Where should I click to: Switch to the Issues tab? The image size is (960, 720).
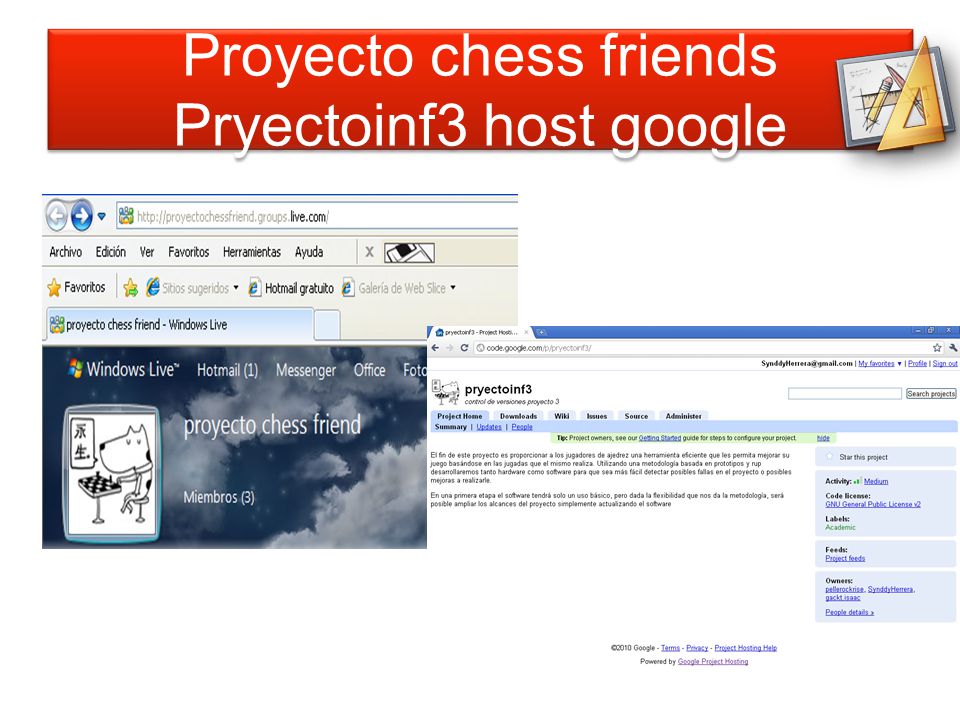coord(597,416)
